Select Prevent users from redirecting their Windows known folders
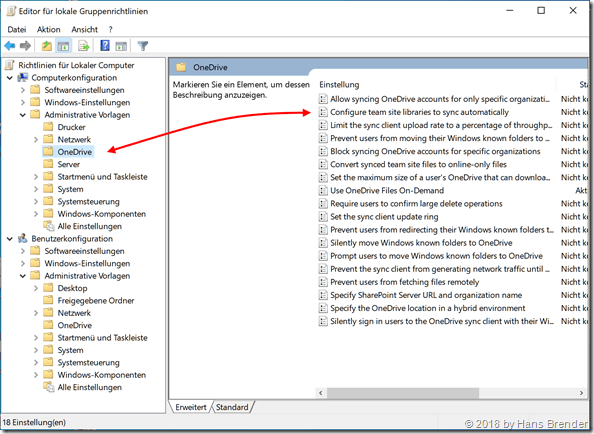594x434 pixels. [x=442, y=230]
